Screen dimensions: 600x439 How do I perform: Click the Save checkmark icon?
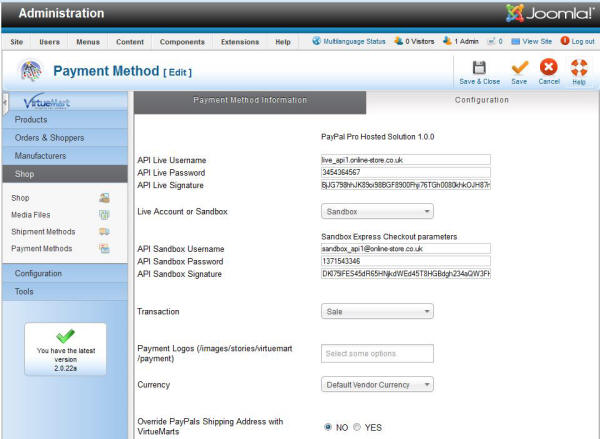click(x=519, y=68)
